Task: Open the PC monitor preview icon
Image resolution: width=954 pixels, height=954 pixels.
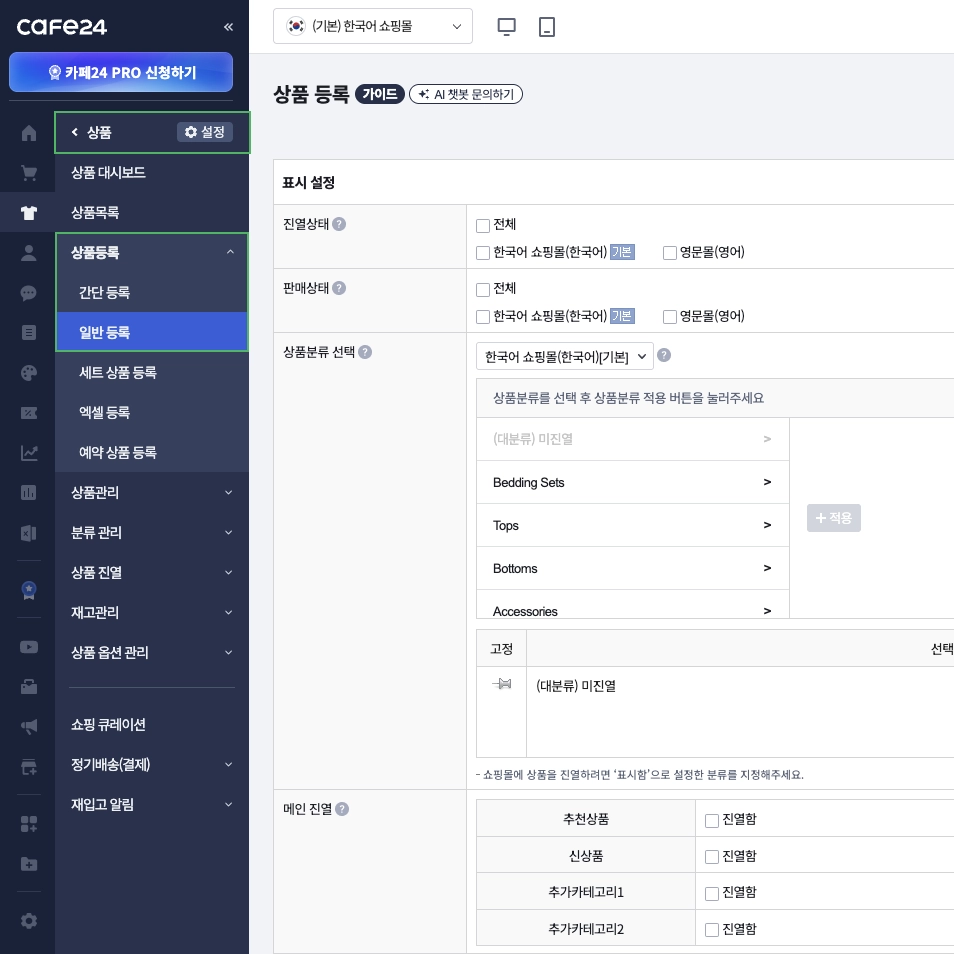Action: [507, 27]
